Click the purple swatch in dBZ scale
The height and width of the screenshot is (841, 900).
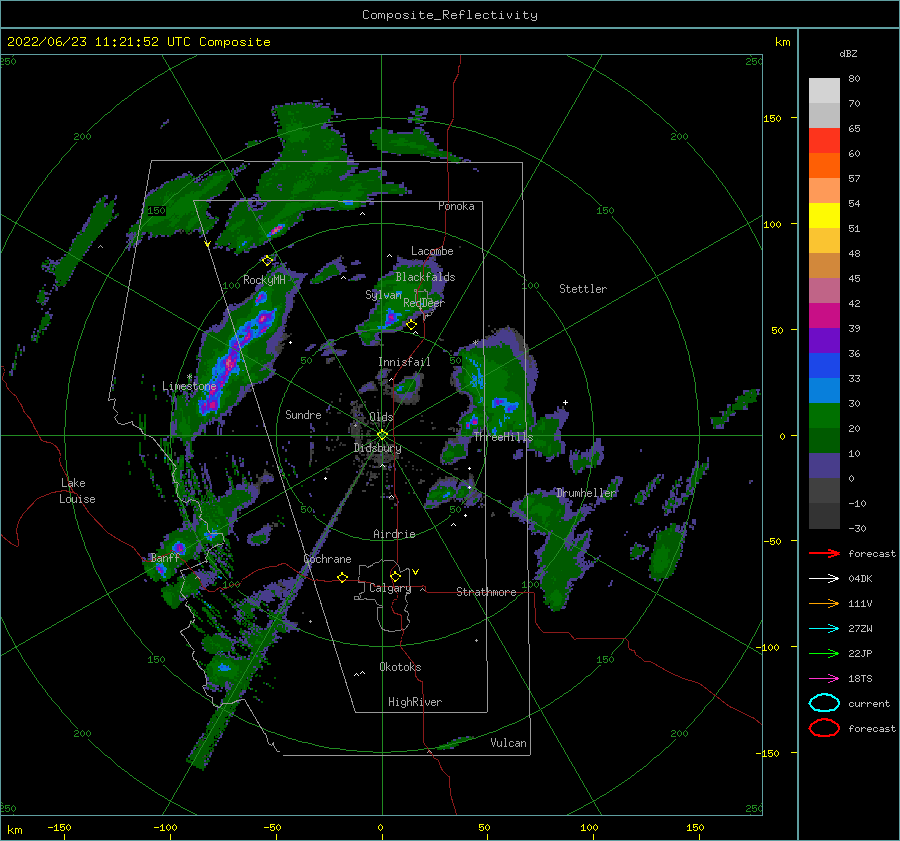[x=824, y=340]
